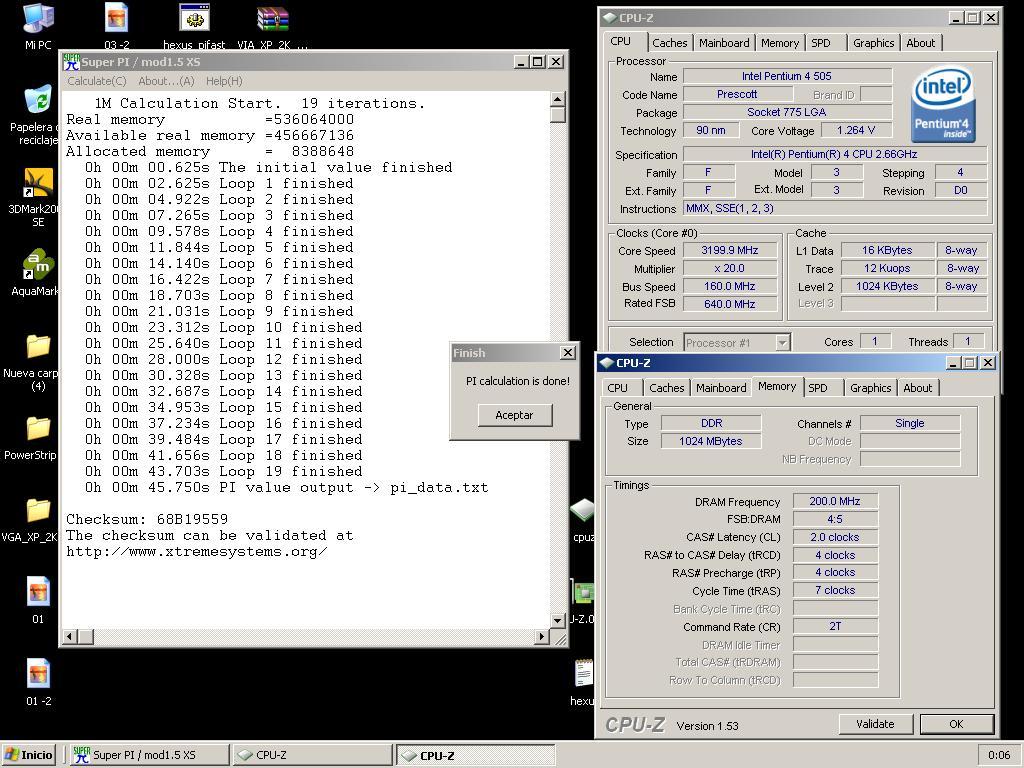Open the 01 -2 image file icon
Screen dimensions: 1024x768
coord(38,674)
